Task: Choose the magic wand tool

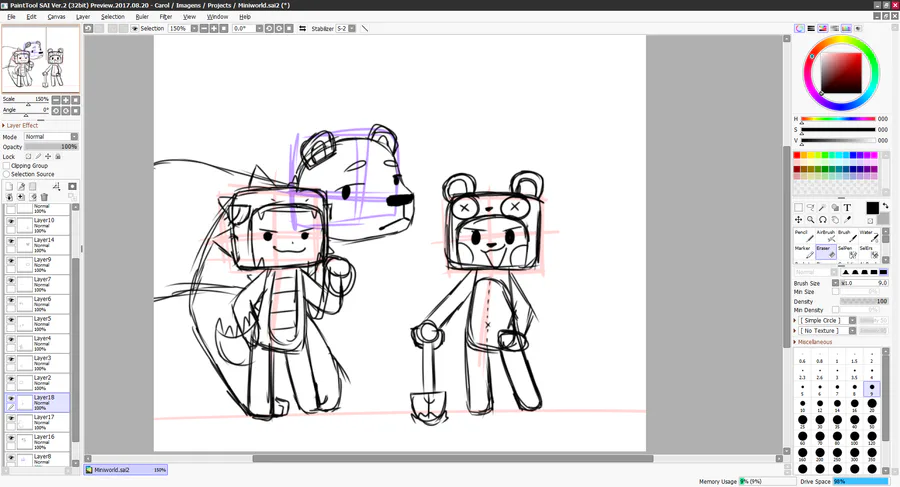Action: point(823,207)
